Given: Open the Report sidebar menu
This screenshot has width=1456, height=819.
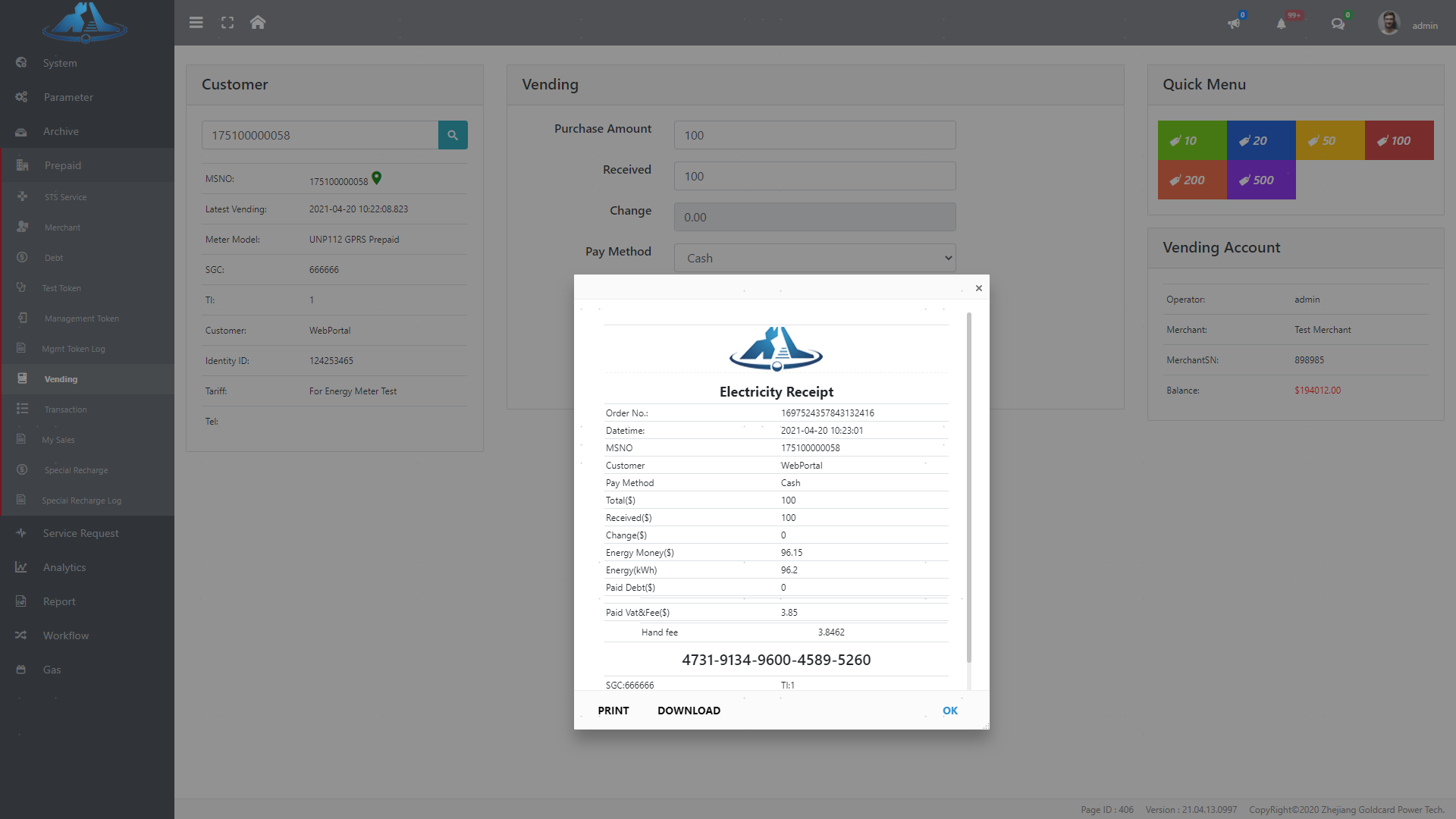Looking at the screenshot, I should click(59, 601).
